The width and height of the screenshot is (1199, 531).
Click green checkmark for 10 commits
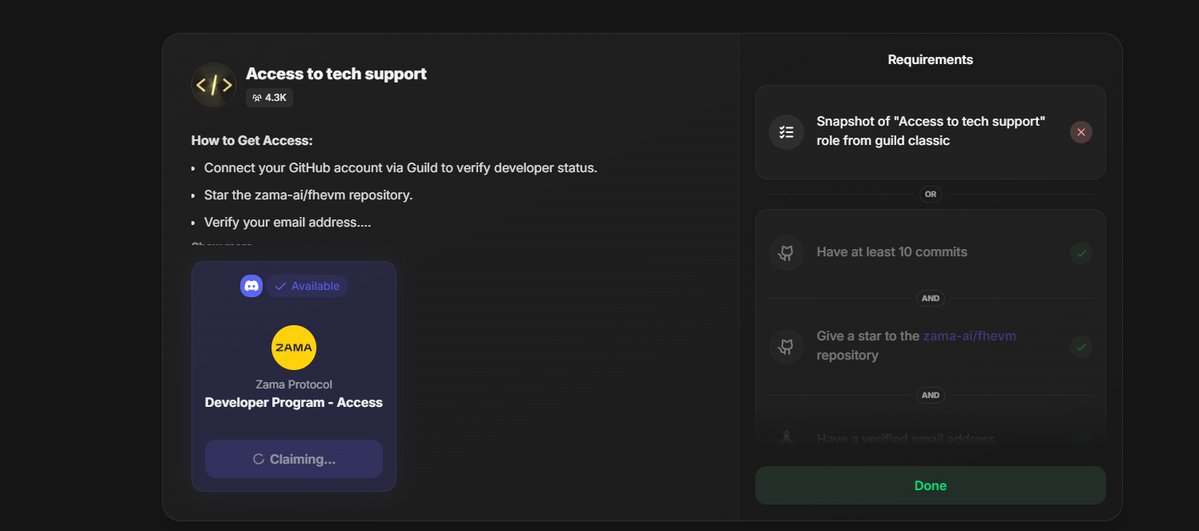tap(1081, 252)
